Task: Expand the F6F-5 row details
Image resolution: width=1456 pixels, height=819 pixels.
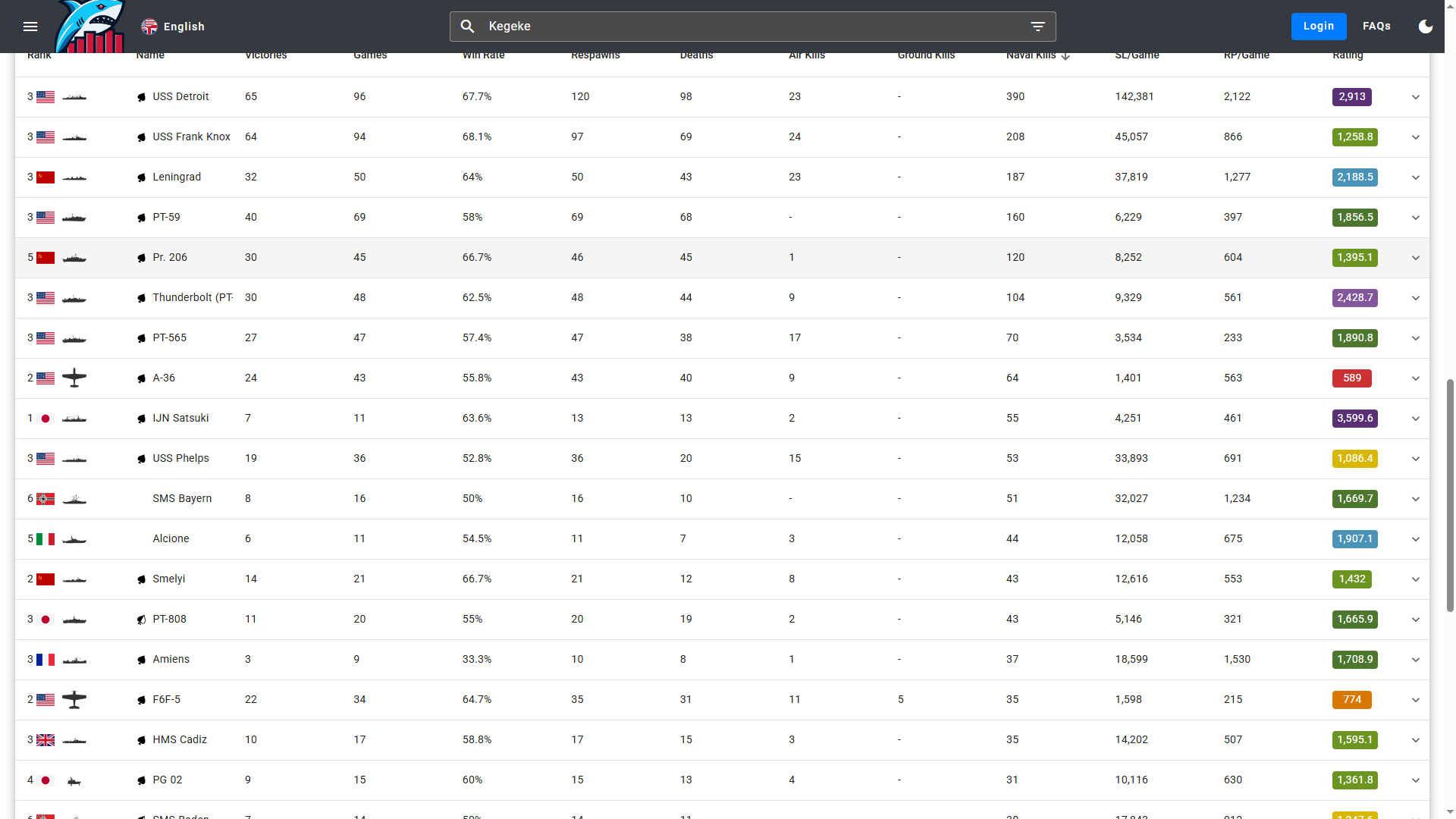Action: (x=1415, y=700)
